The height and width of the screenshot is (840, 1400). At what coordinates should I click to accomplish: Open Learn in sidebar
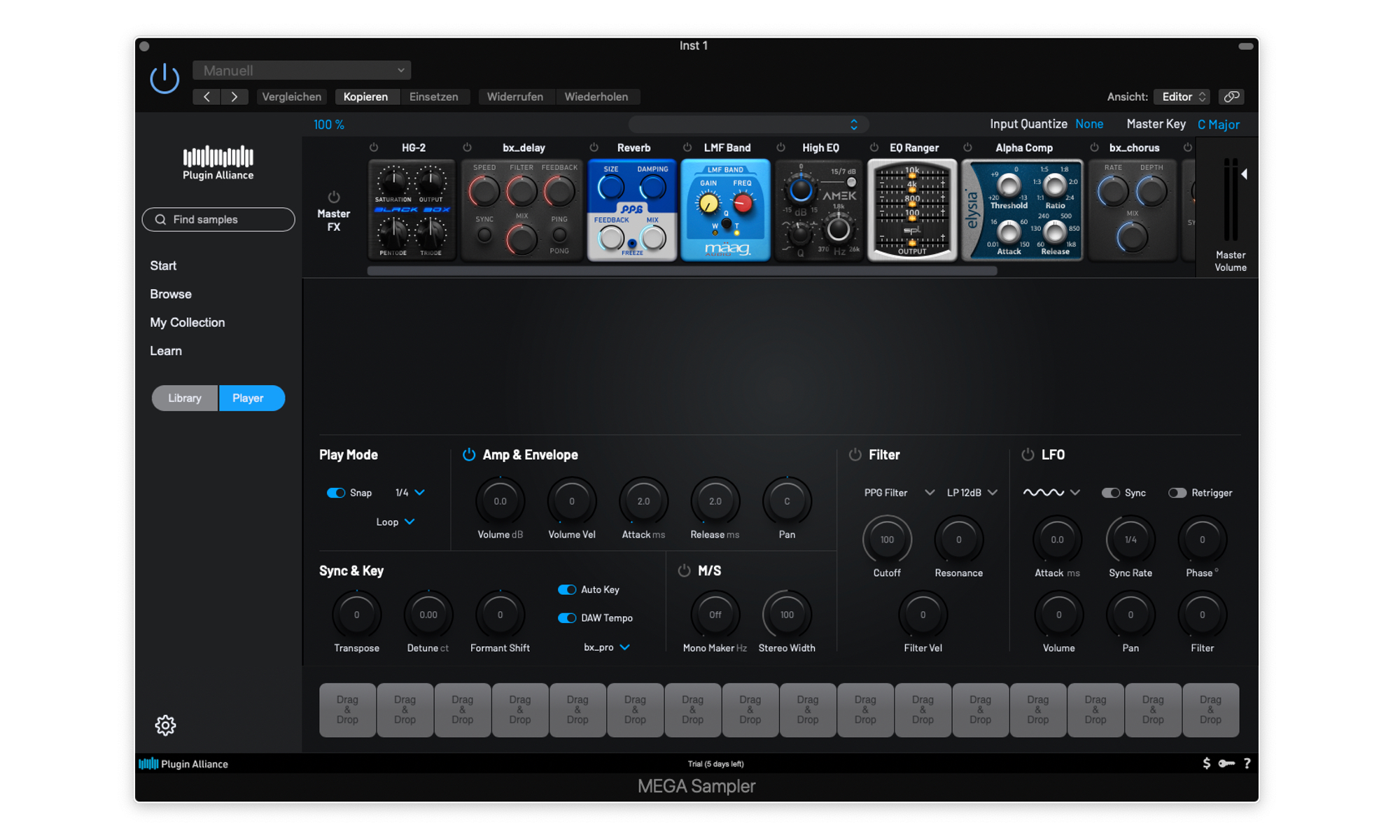(x=166, y=351)
